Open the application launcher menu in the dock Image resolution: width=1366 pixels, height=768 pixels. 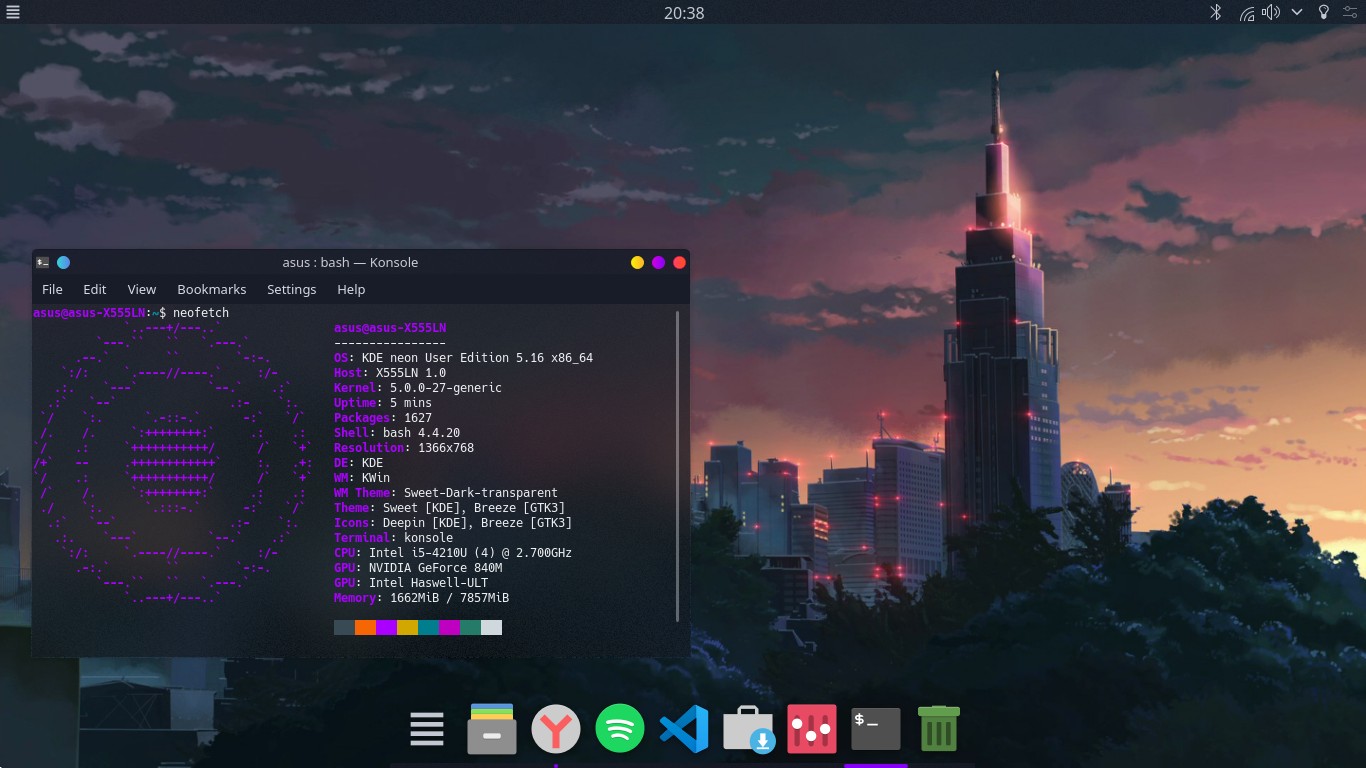[427, 729]
